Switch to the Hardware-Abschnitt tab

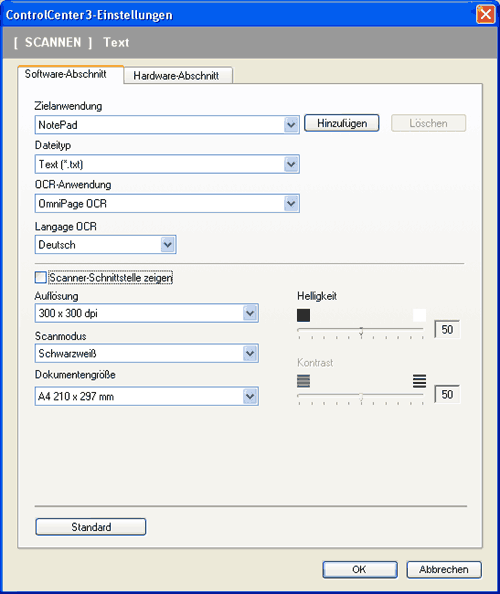tap(177, 75)
